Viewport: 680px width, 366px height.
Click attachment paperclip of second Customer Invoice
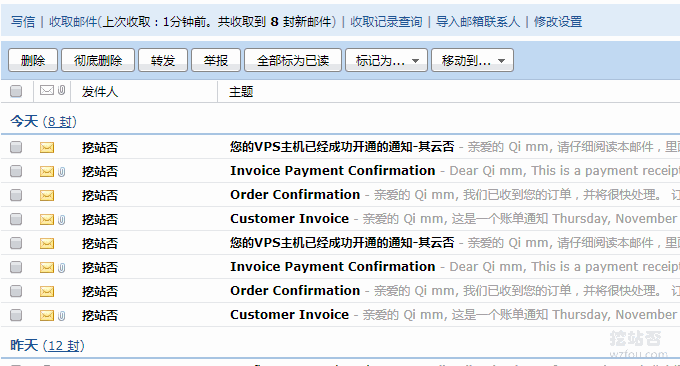(62, 316)
